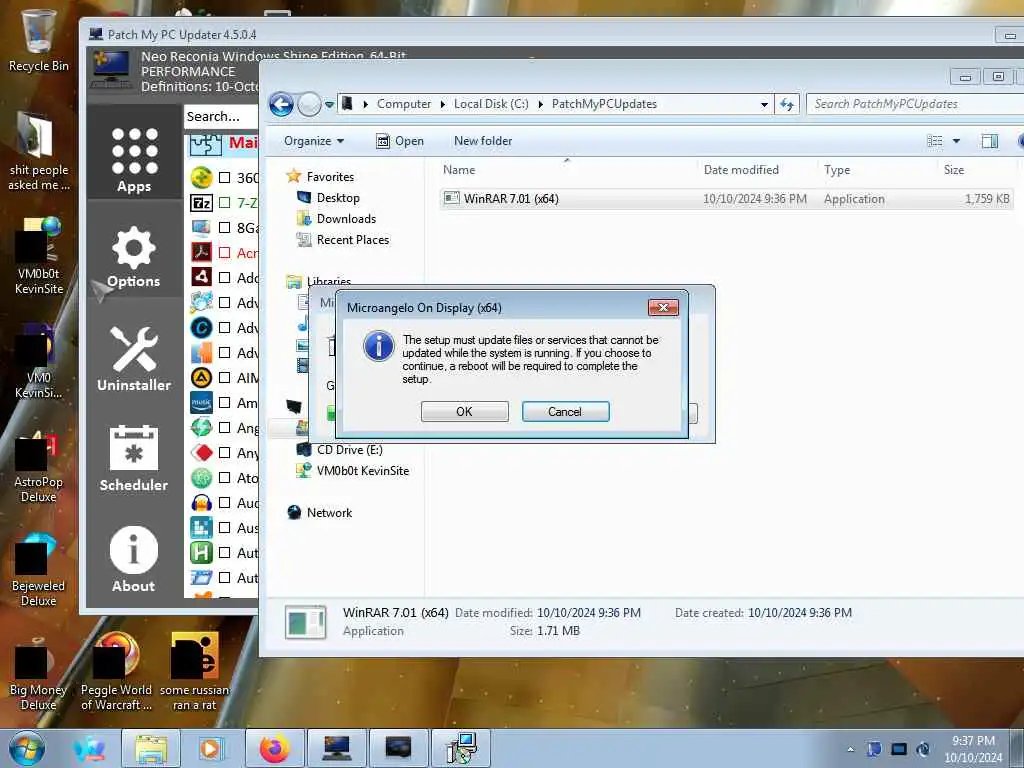Screen dimensions: 1024x768
Task: Close the Microangelo On Display dialog
Action: coord(663,308)
